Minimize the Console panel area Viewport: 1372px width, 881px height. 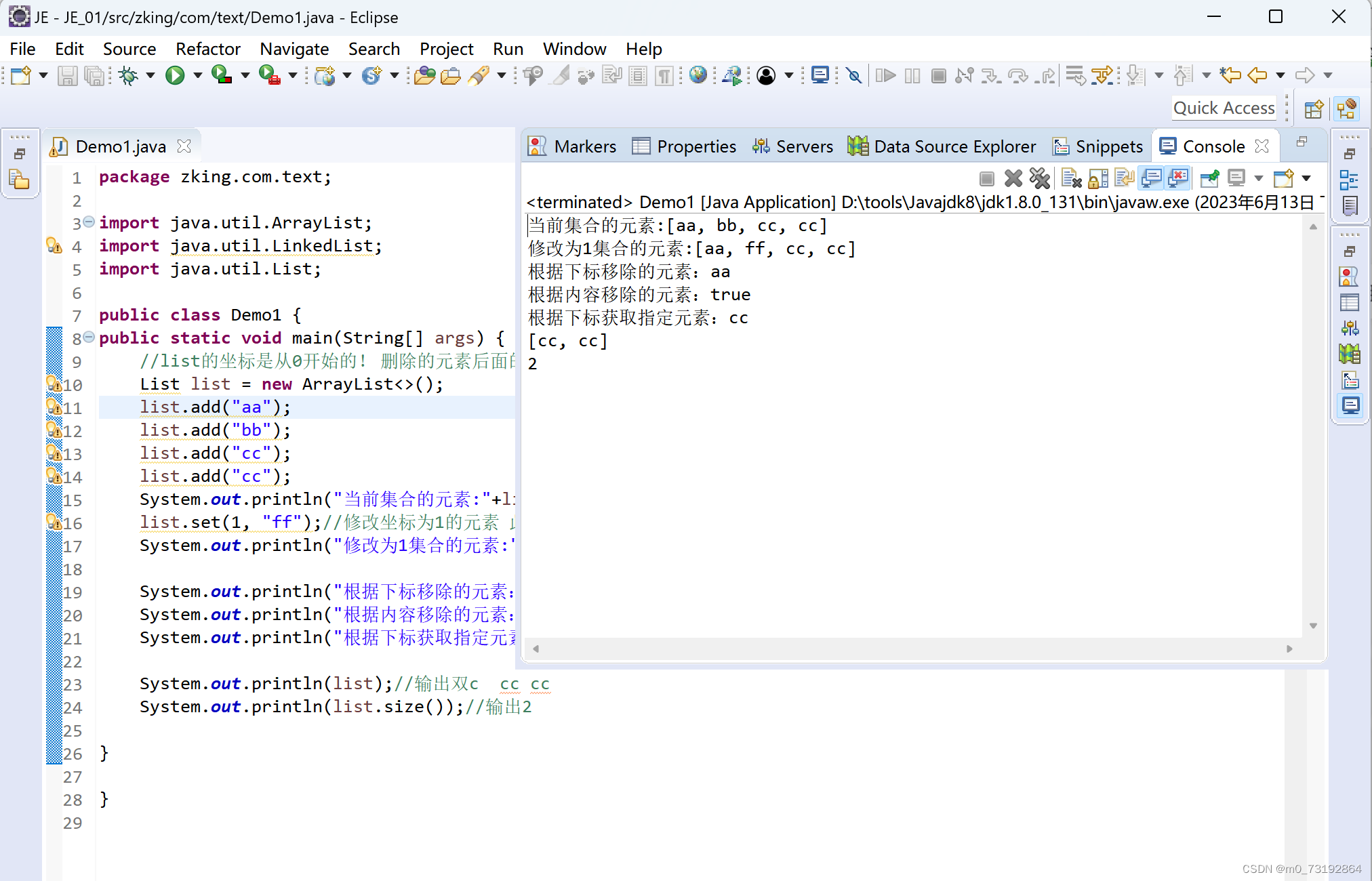[x=1302, y=141]
